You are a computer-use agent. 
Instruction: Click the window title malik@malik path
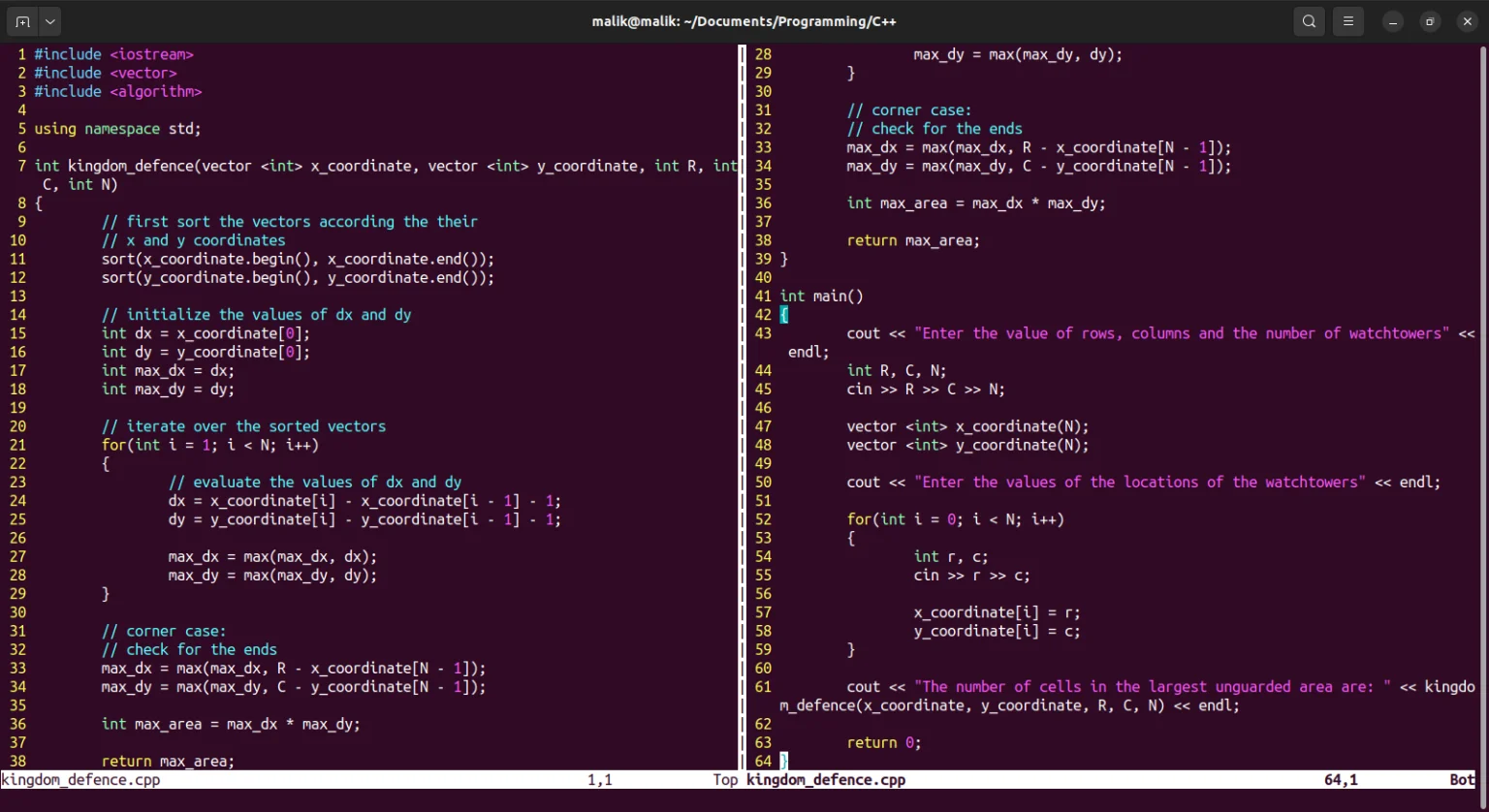point(744,21)
